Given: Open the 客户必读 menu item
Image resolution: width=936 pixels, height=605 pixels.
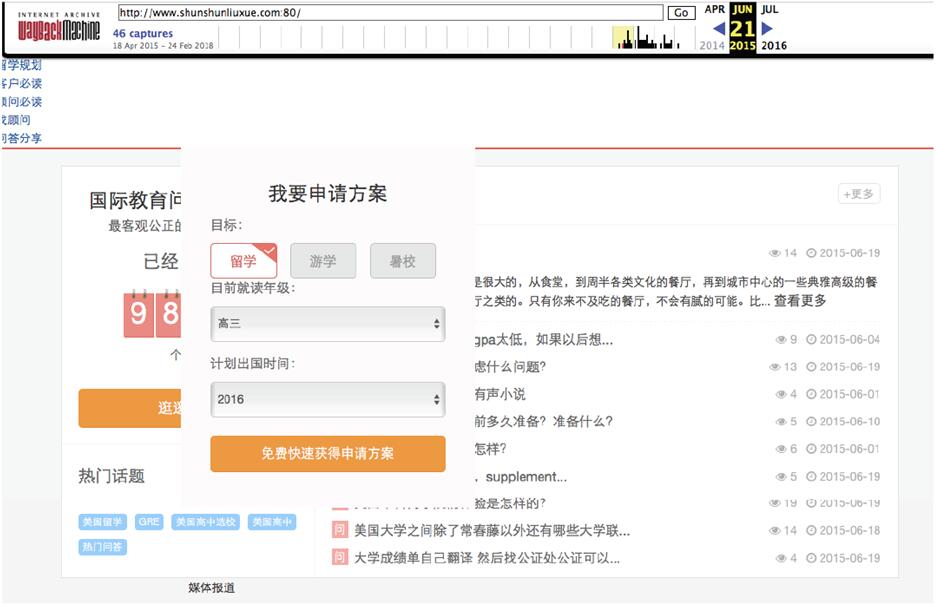Looking at the screenshot, I should (x=21, y=84).
